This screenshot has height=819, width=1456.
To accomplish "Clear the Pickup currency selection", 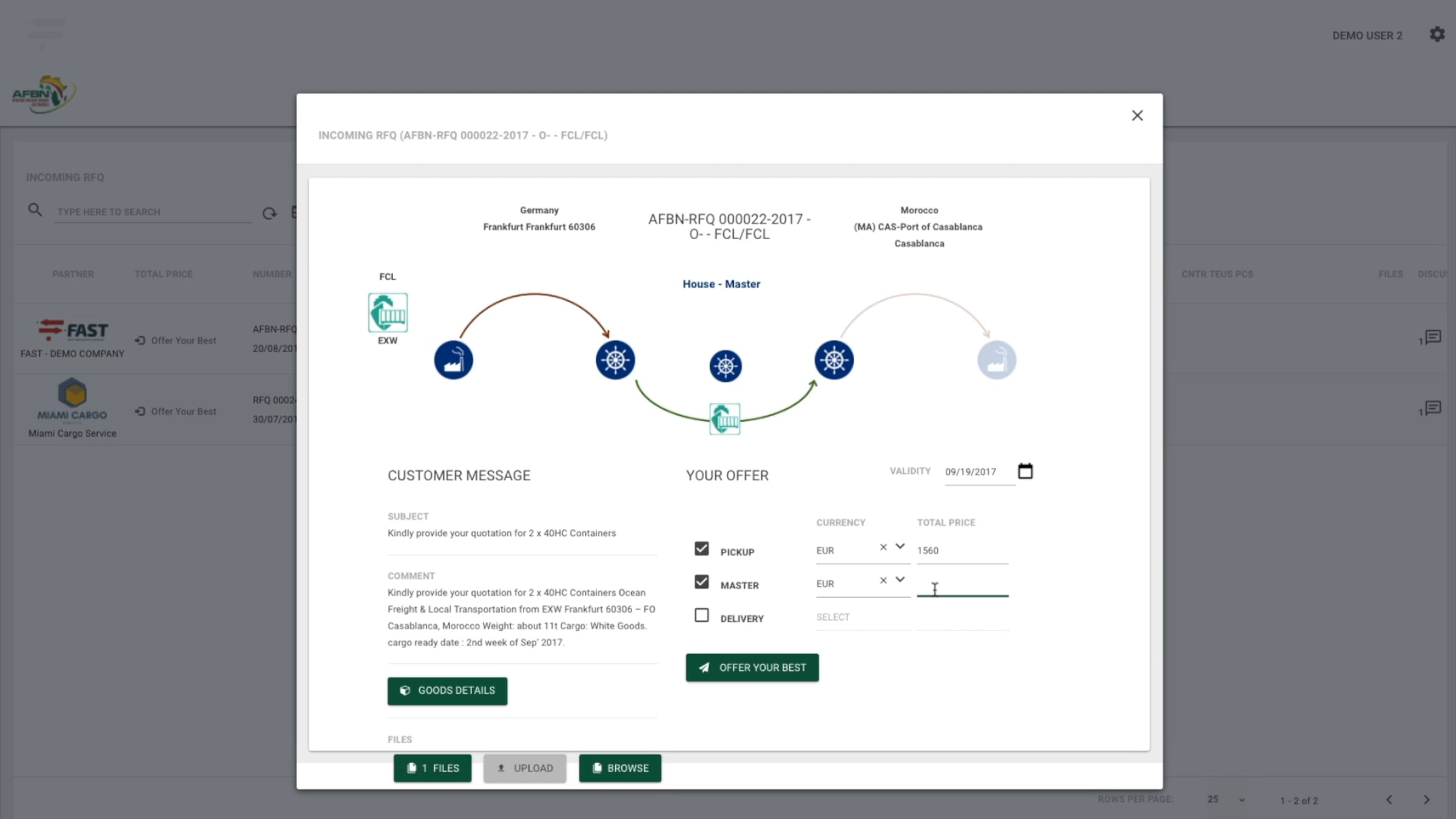I will (x=883, y=547).
